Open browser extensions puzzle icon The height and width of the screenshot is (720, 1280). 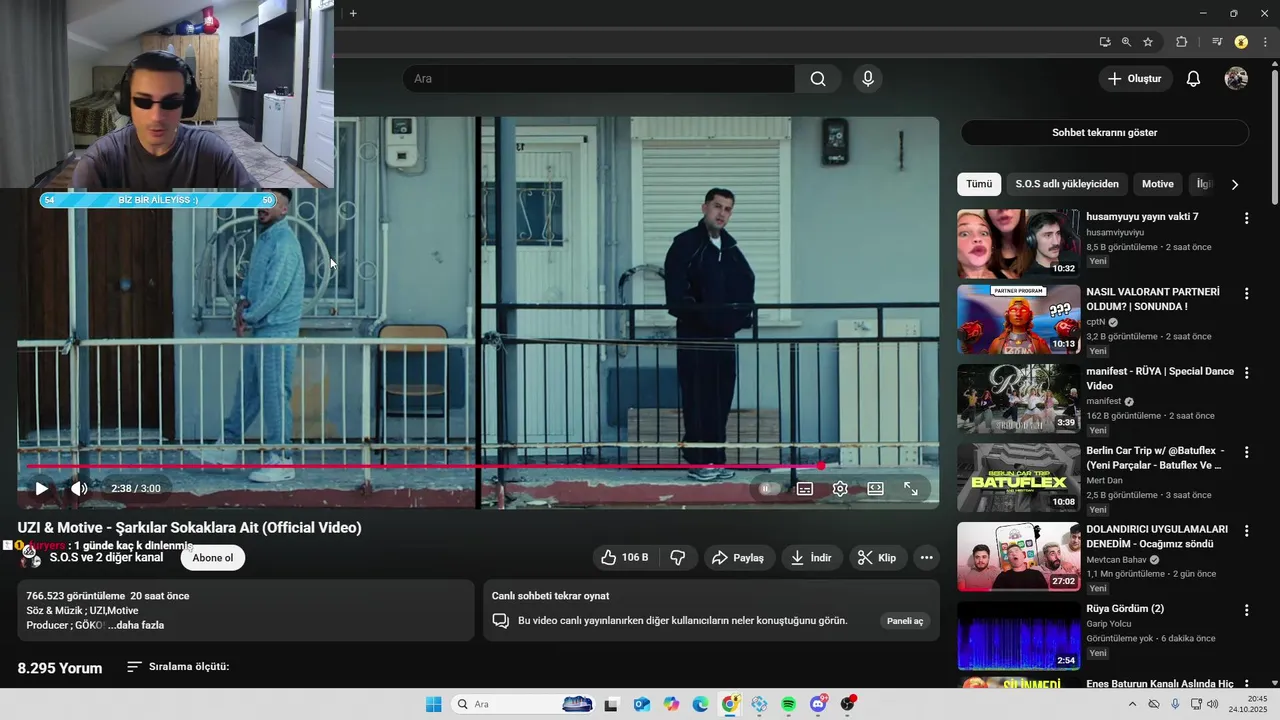[x=1182, y=42]
